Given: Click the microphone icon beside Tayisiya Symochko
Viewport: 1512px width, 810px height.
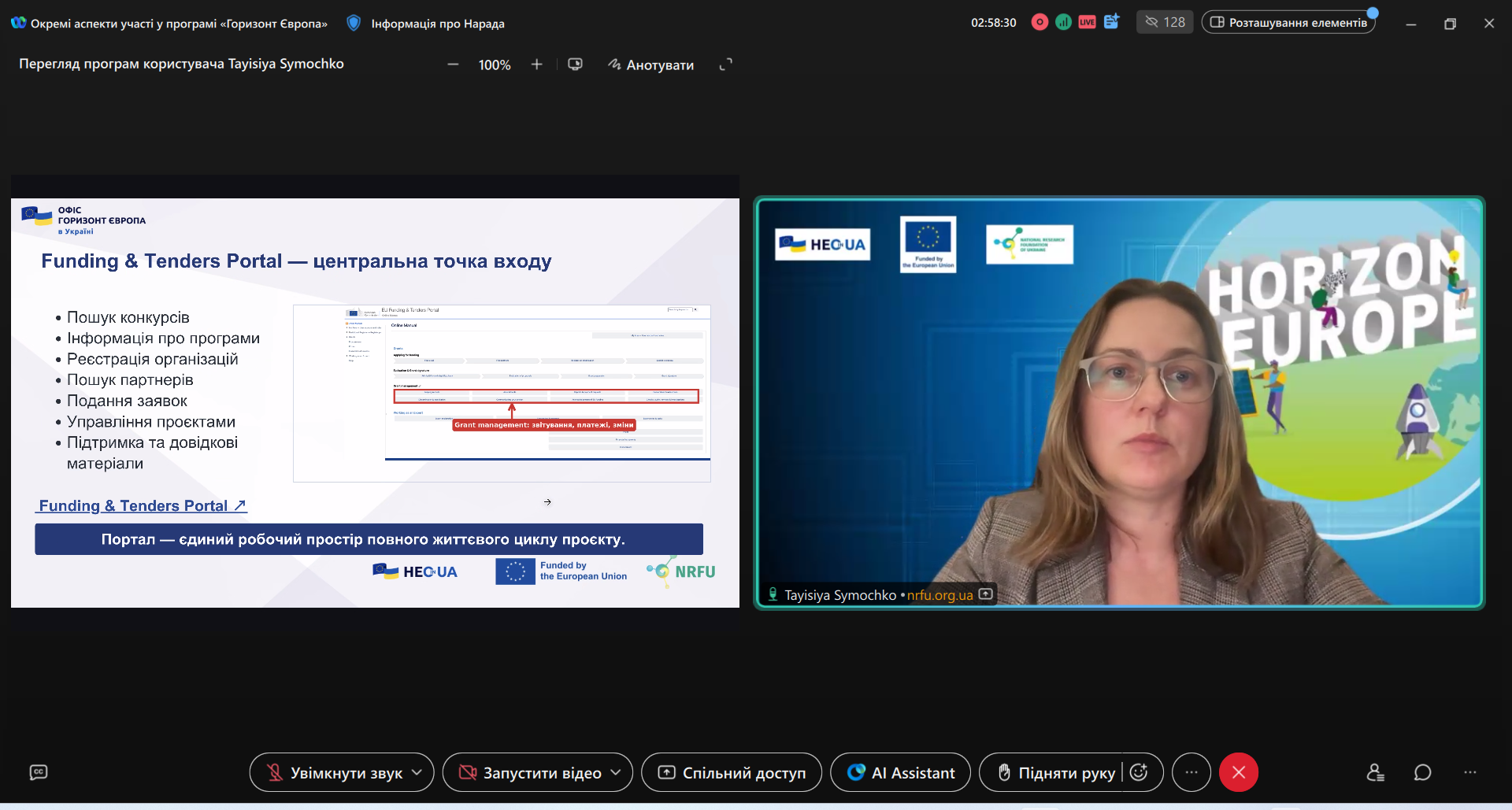Looking at the screenshot, I should [x=773, y=594].
